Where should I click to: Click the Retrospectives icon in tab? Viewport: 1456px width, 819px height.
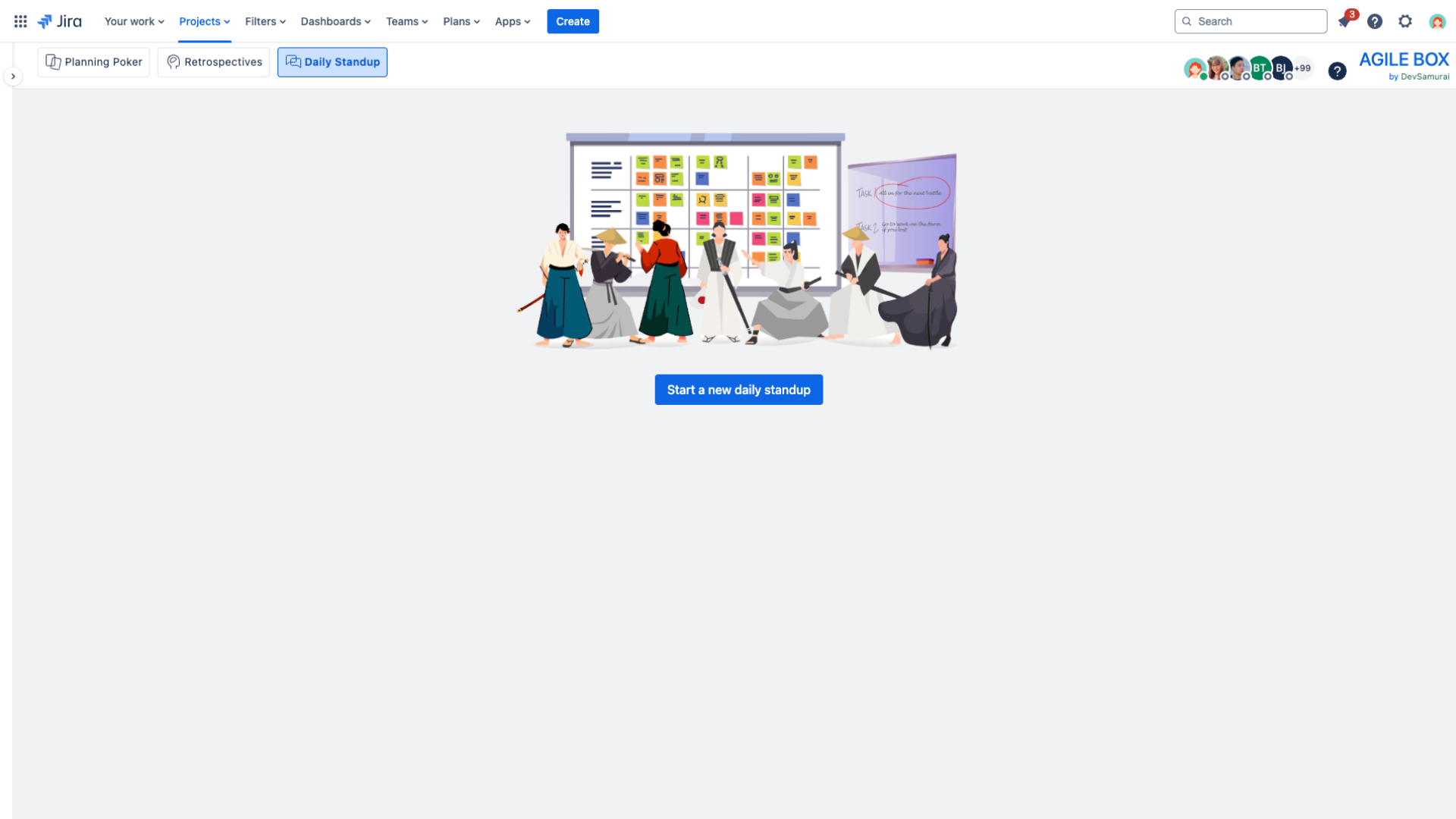pos(172,61)
